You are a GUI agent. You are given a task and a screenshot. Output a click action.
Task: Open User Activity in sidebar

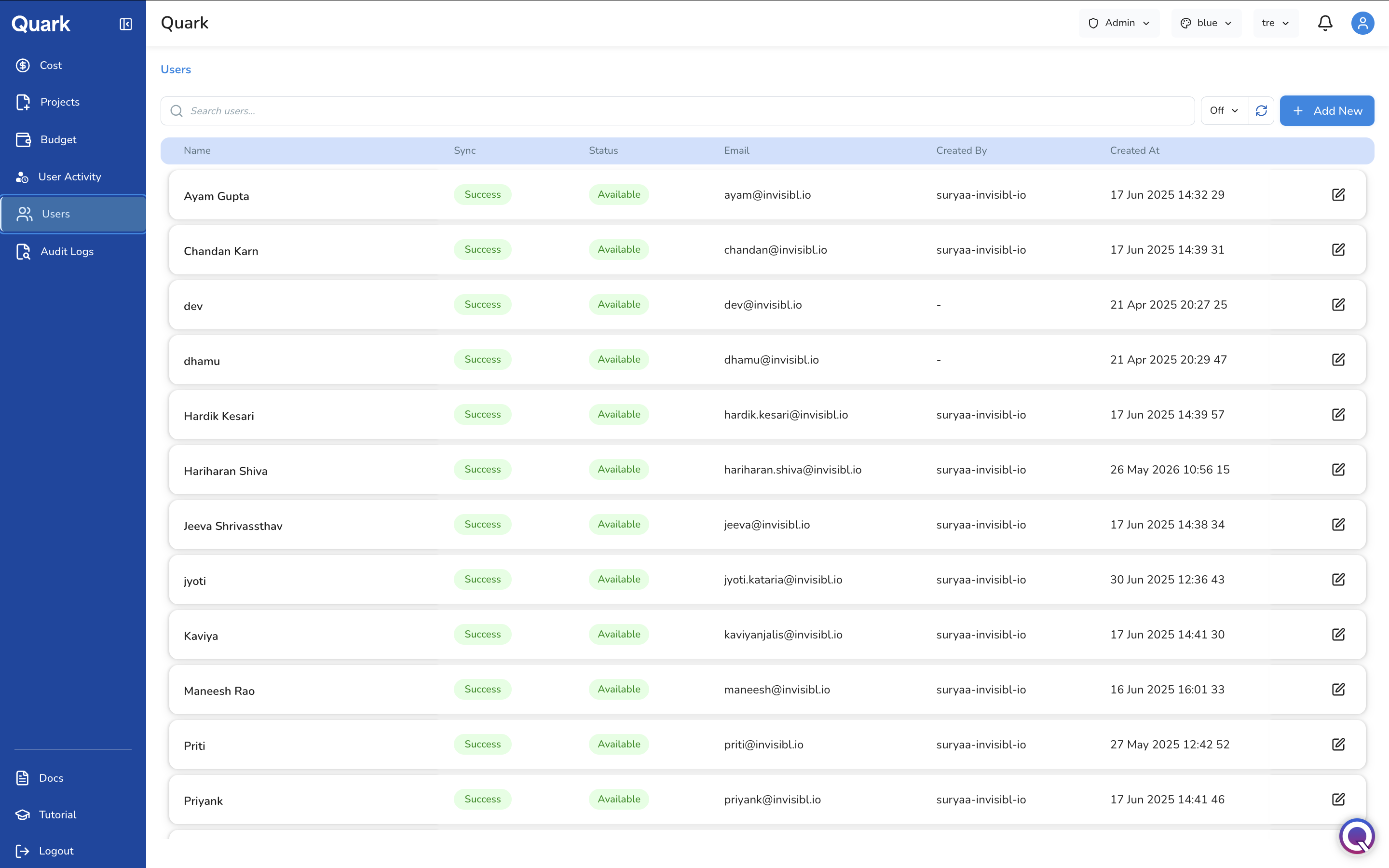point(73,177)
